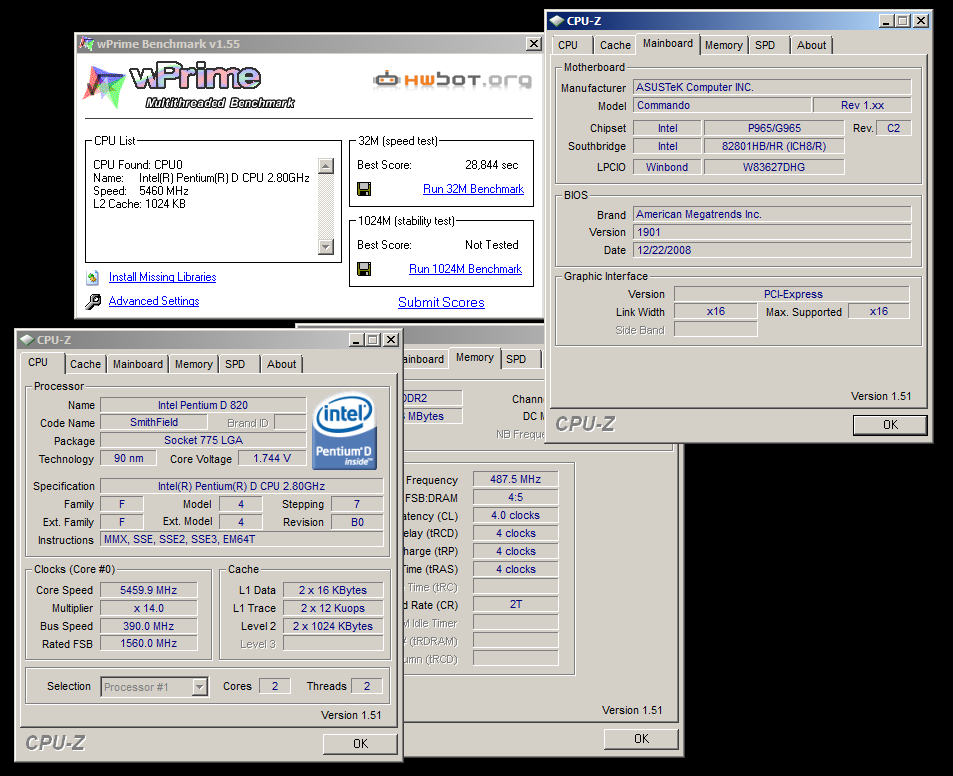The width and height of the screenshot is (953, 776).
Task: Switch to Cache tab in CPU window
Action: point(85,364)
